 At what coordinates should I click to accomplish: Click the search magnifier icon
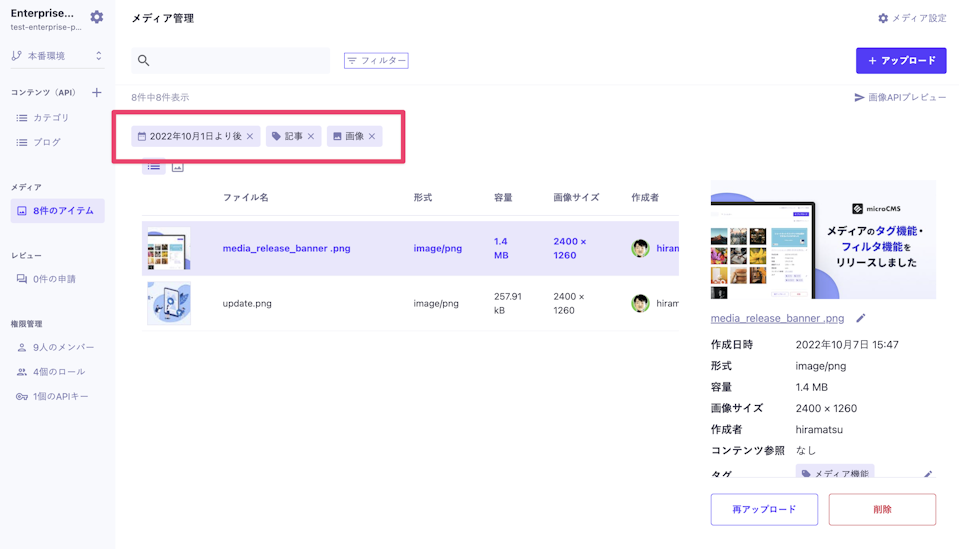[144, 61]
